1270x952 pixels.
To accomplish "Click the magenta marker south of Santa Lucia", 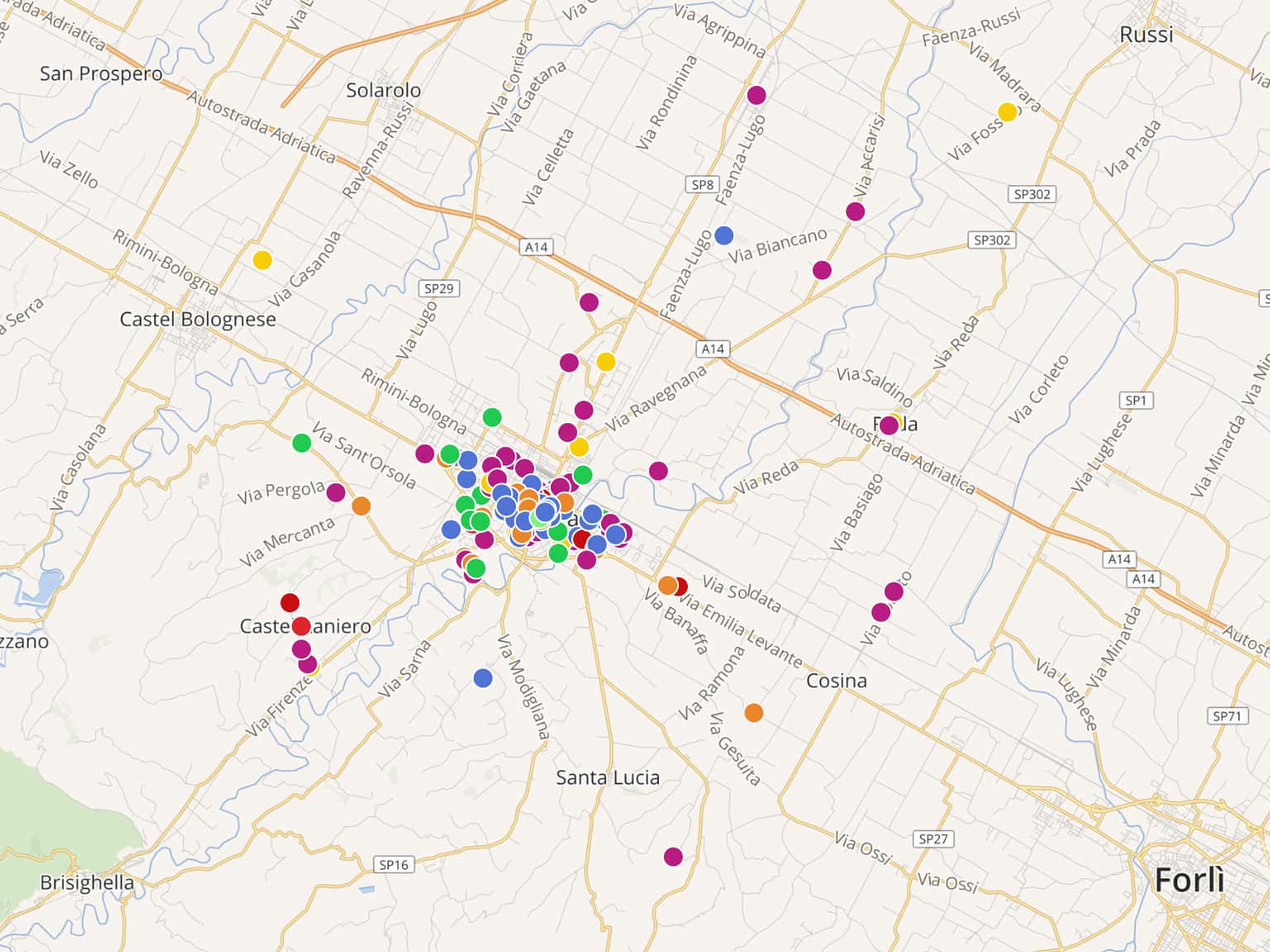I will [674, 857].
